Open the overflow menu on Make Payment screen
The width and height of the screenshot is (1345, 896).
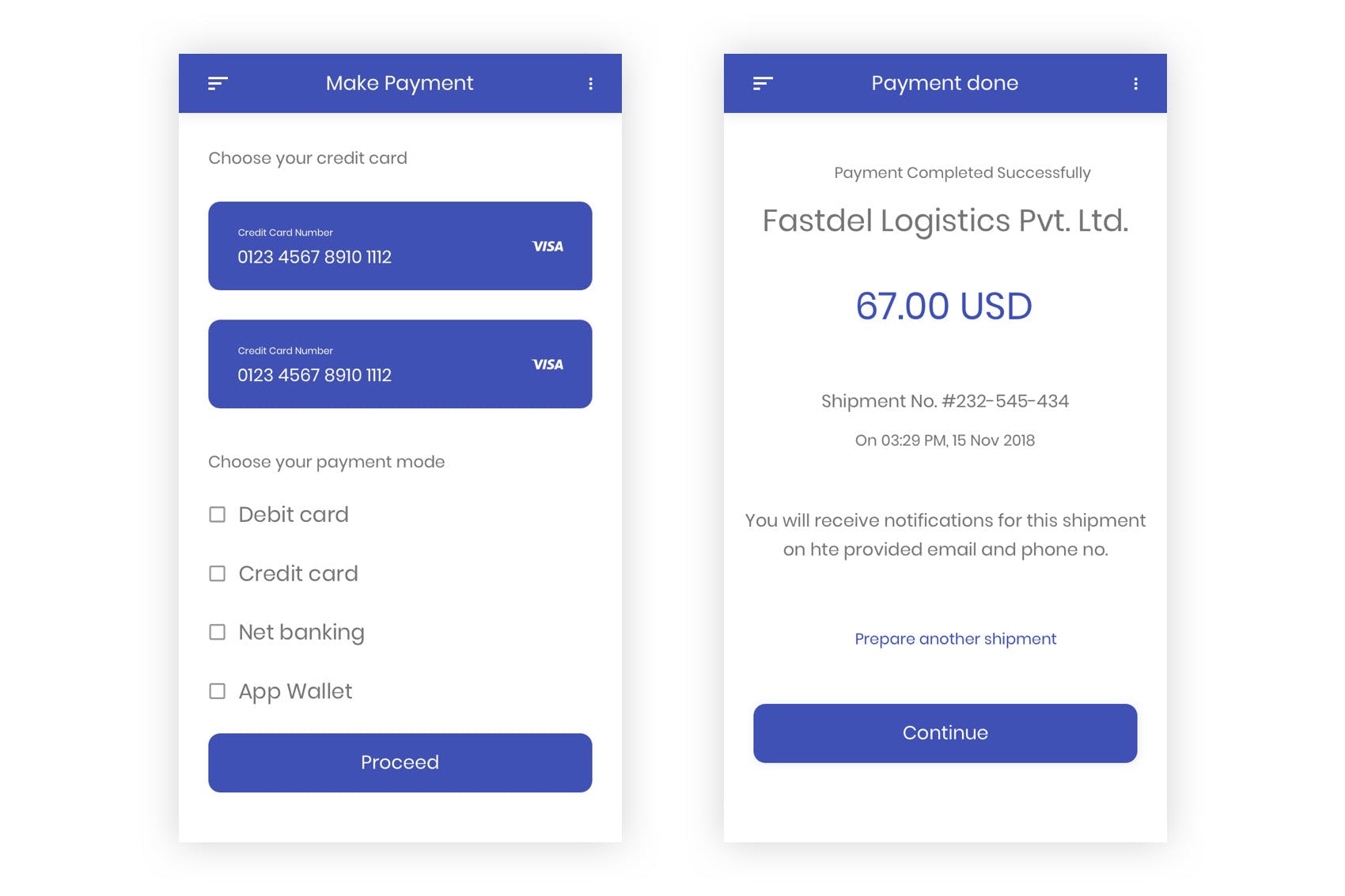pyautogui.click(x=590, y=83)
